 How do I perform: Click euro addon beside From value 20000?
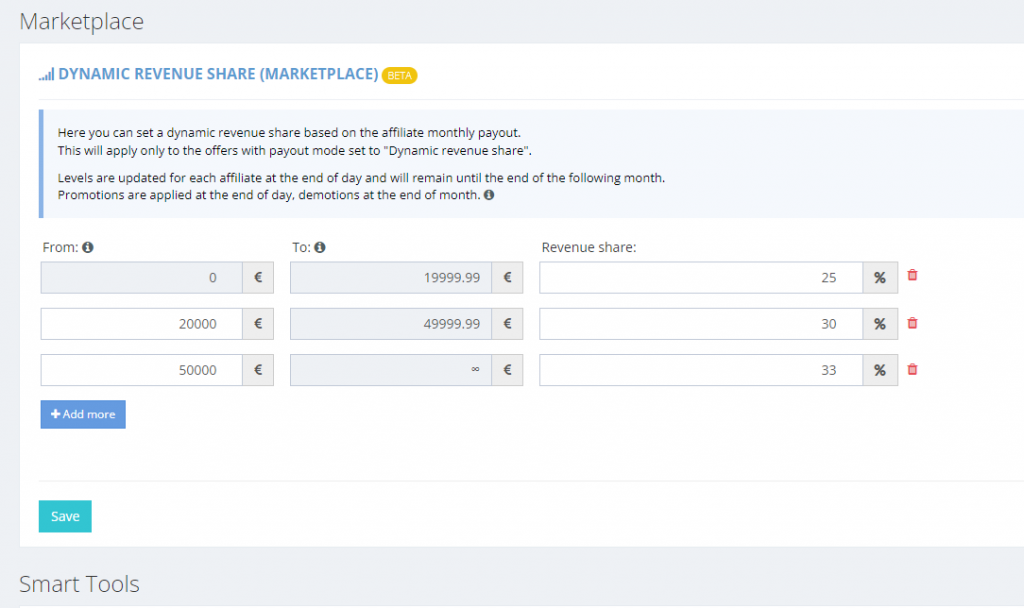pos(258,324)
